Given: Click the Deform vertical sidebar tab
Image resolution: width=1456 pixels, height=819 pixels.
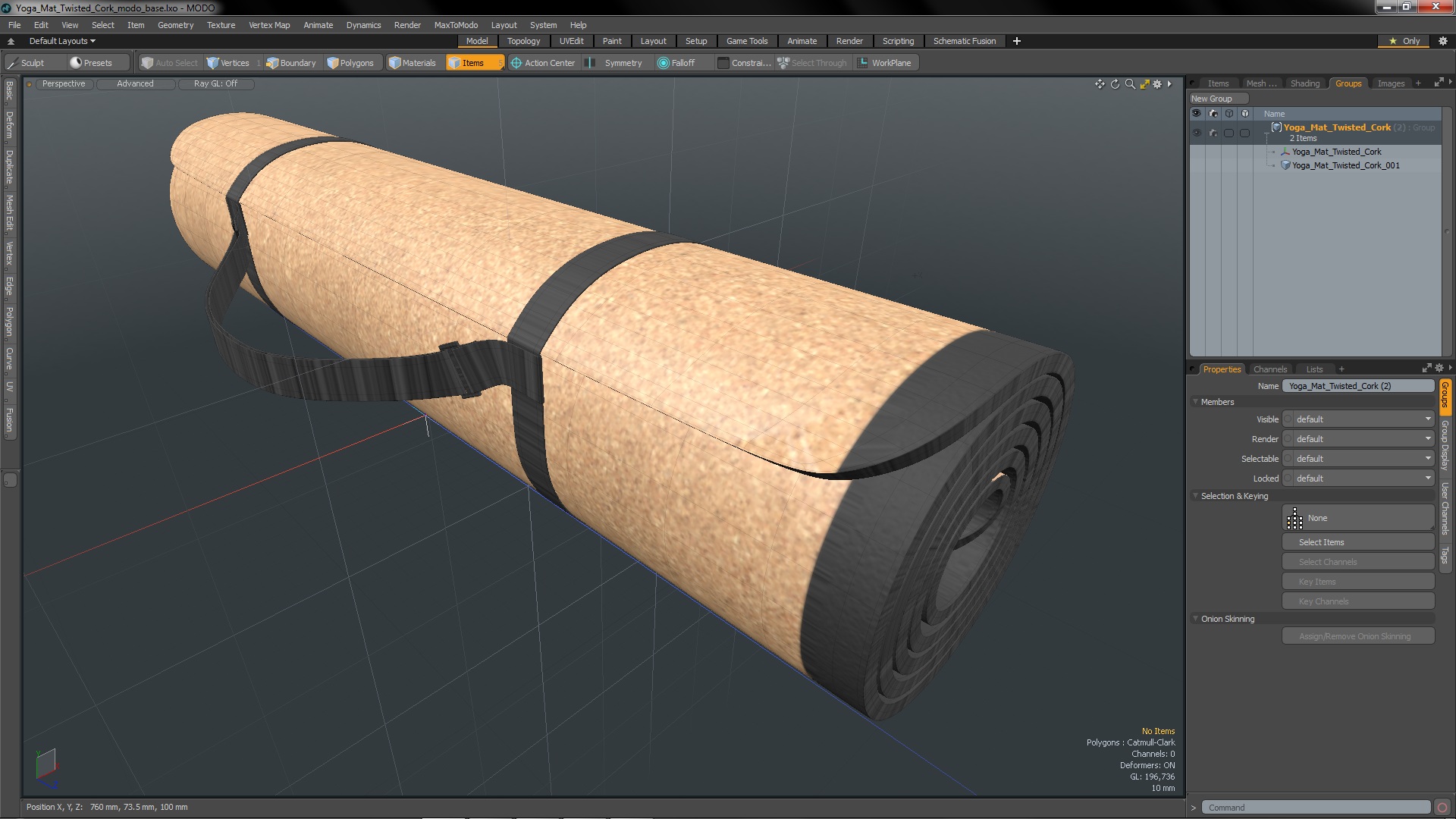Looking at the screenshot, I should pos(9,124).
